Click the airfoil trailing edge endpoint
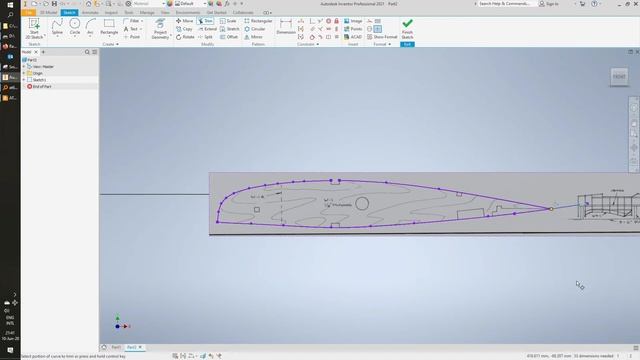640x360 pixels. 551,209
